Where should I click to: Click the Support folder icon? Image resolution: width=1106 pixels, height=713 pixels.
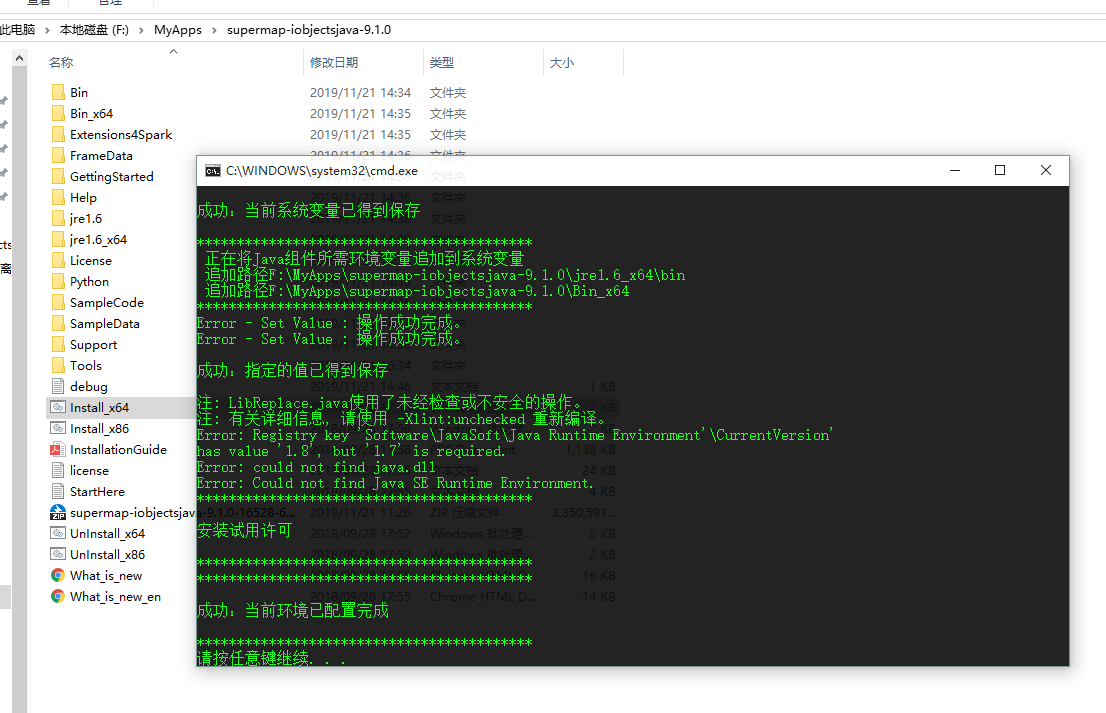click(58, 345)
